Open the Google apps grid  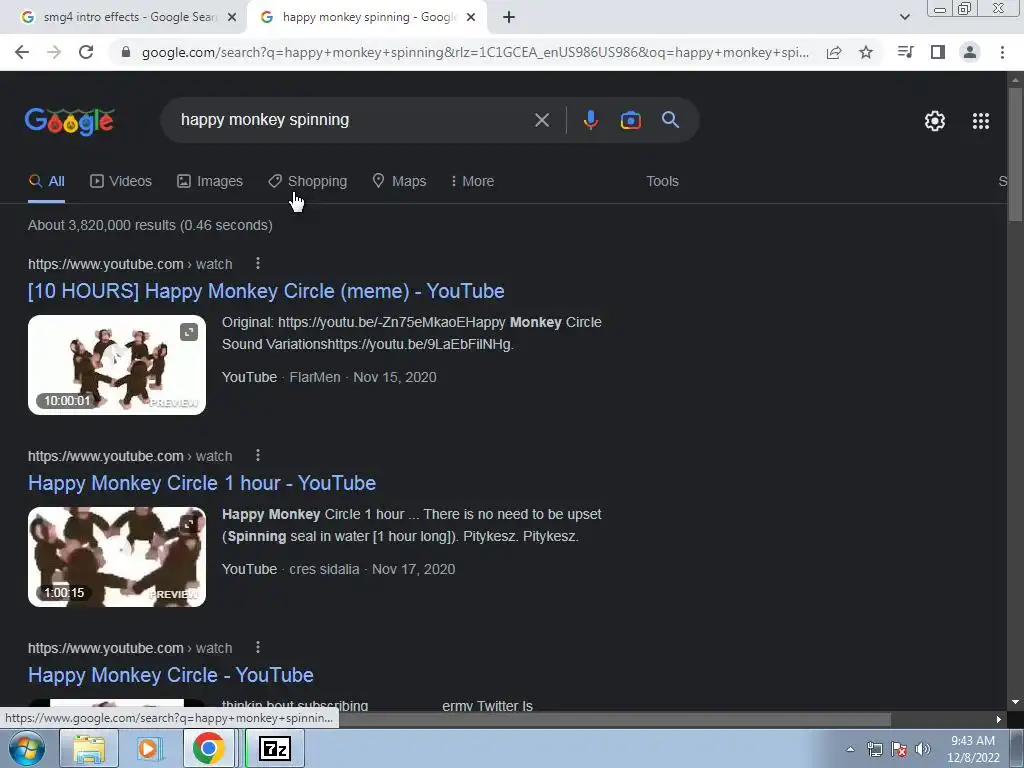[980, 121]
